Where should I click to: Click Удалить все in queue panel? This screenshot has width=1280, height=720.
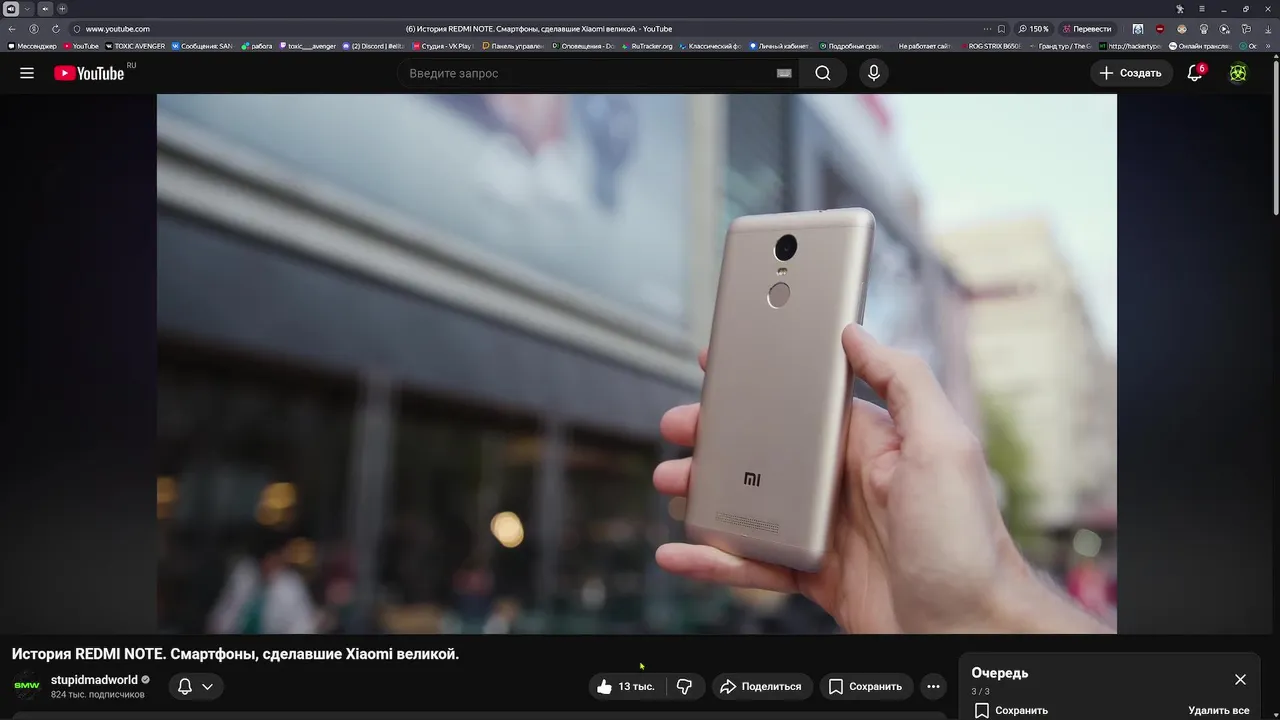click(1219, 710)
